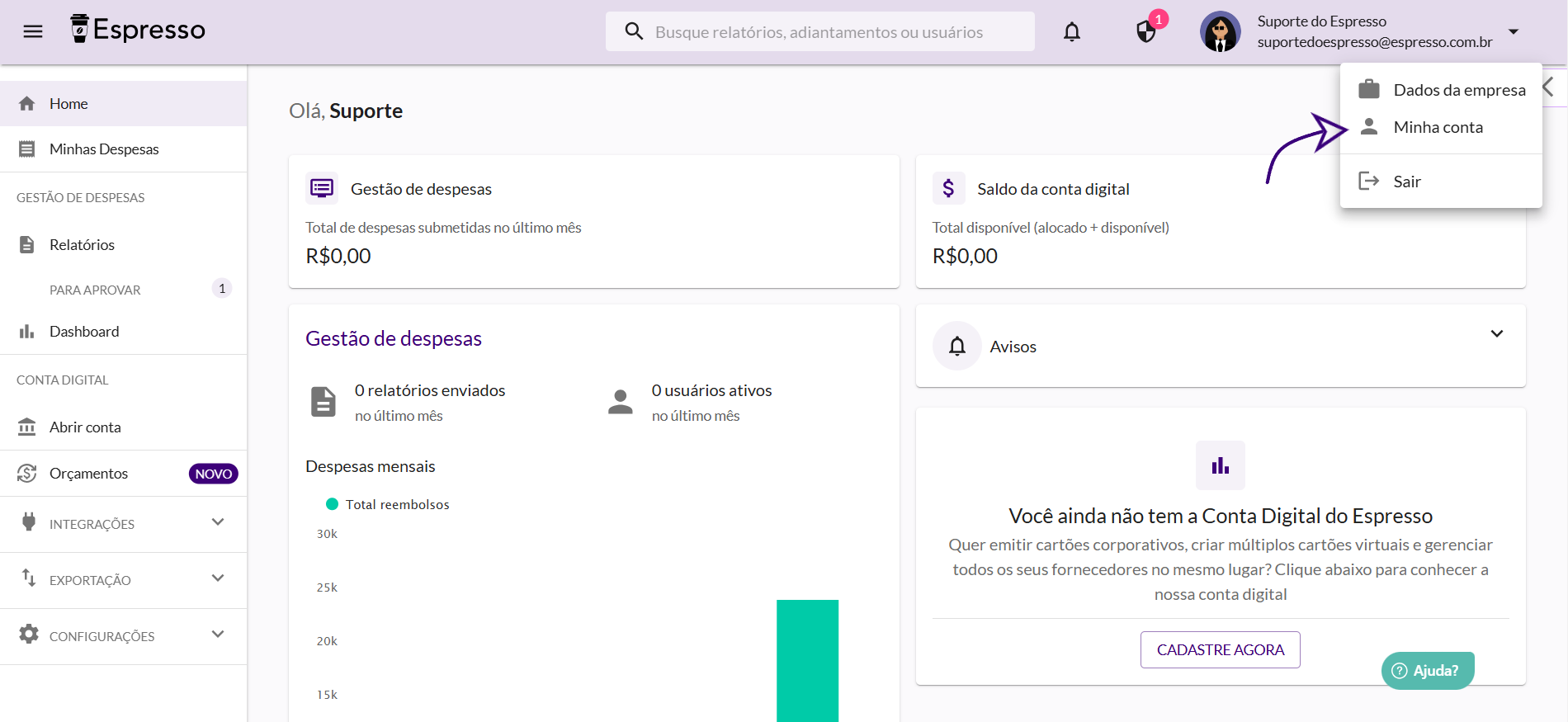Click the logout icon beside Sair
1568x722 pixels.
point(1369,181)
